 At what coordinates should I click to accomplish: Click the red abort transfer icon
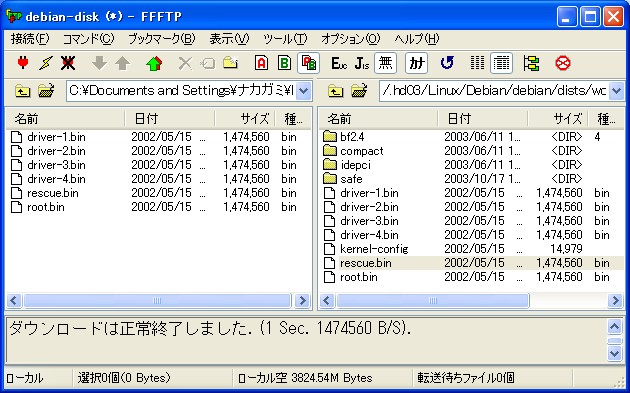click(x=562, y=63)
